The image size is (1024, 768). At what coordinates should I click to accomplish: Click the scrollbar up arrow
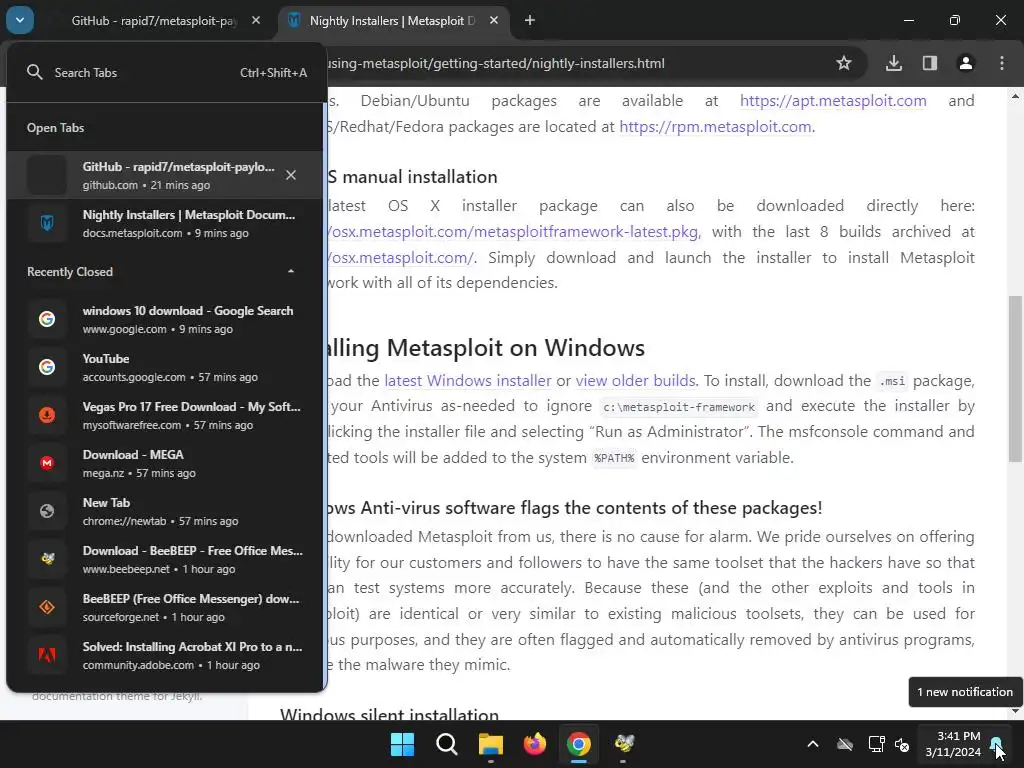[1015, 96]
